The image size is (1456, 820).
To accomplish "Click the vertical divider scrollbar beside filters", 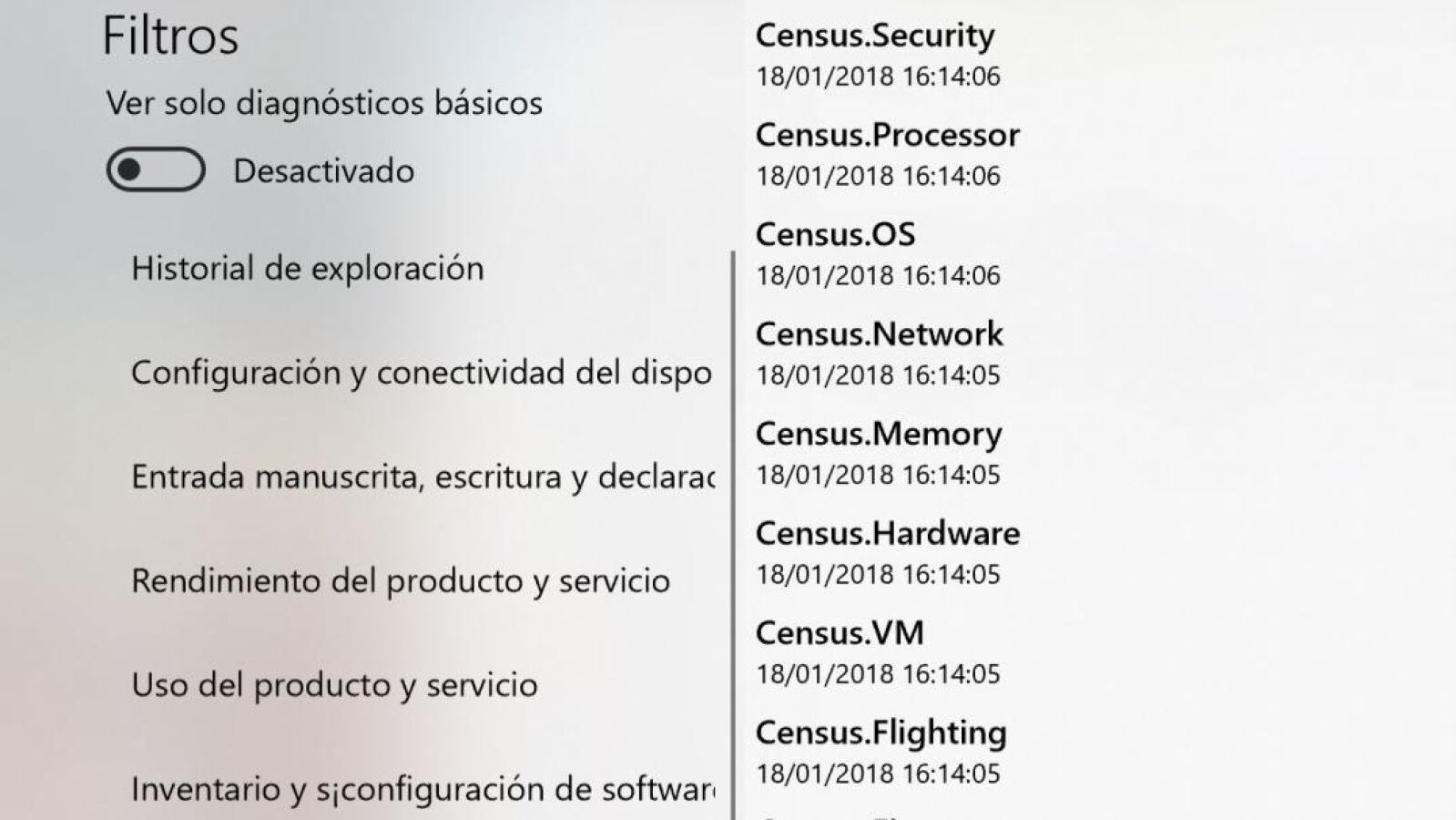I will [x=733, y=535].
